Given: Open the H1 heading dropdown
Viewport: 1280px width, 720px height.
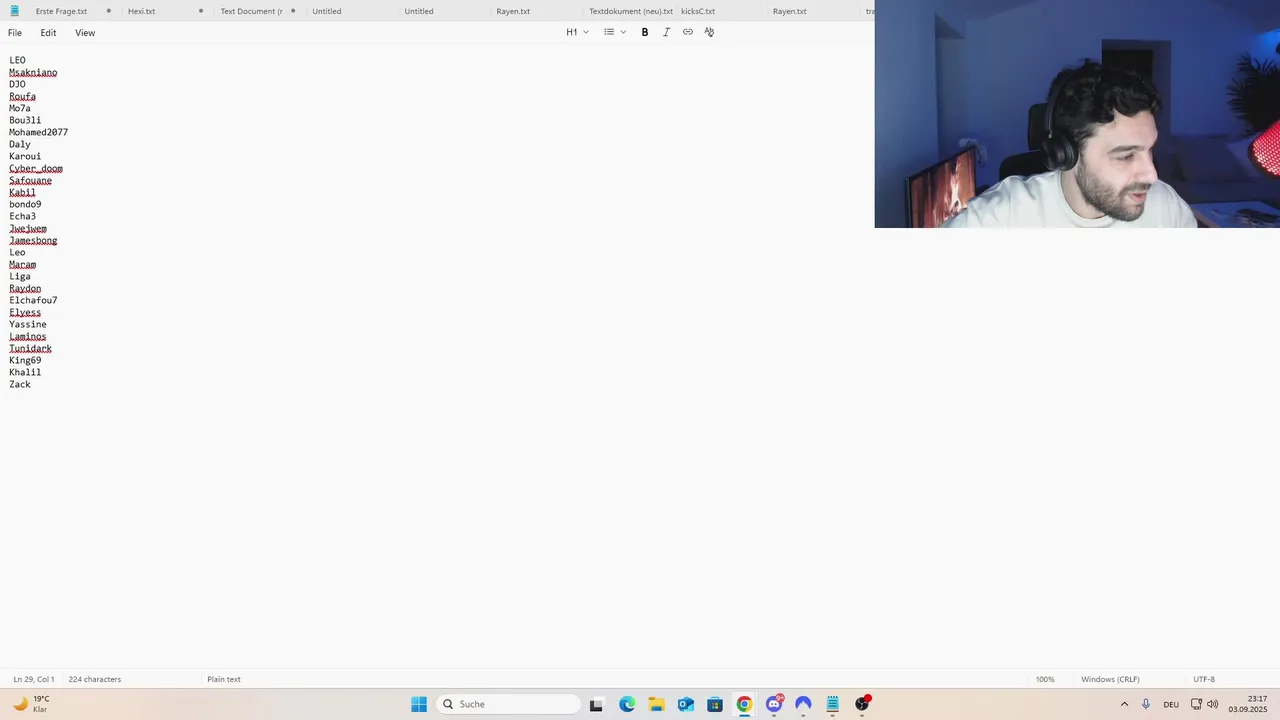Looking at the screenshot, I should 577,32.
